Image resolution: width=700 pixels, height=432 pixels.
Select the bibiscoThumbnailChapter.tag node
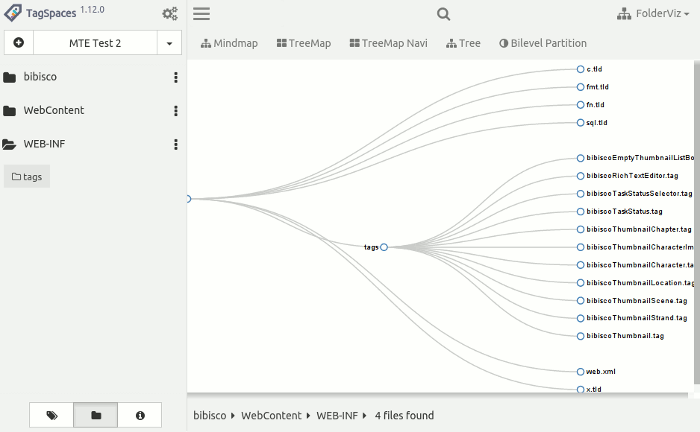(634, 229)
